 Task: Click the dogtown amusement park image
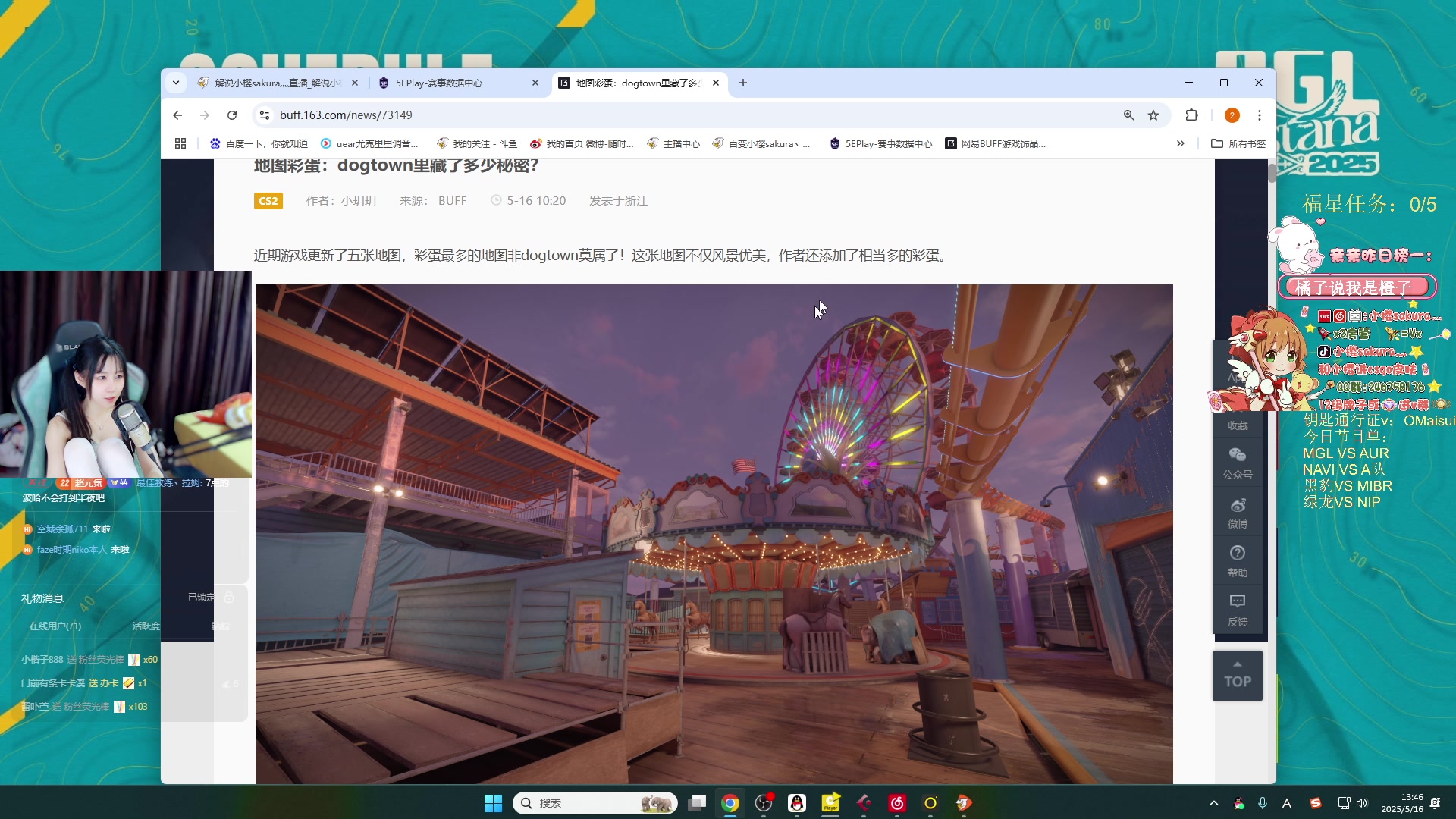(x=714, y=534)
